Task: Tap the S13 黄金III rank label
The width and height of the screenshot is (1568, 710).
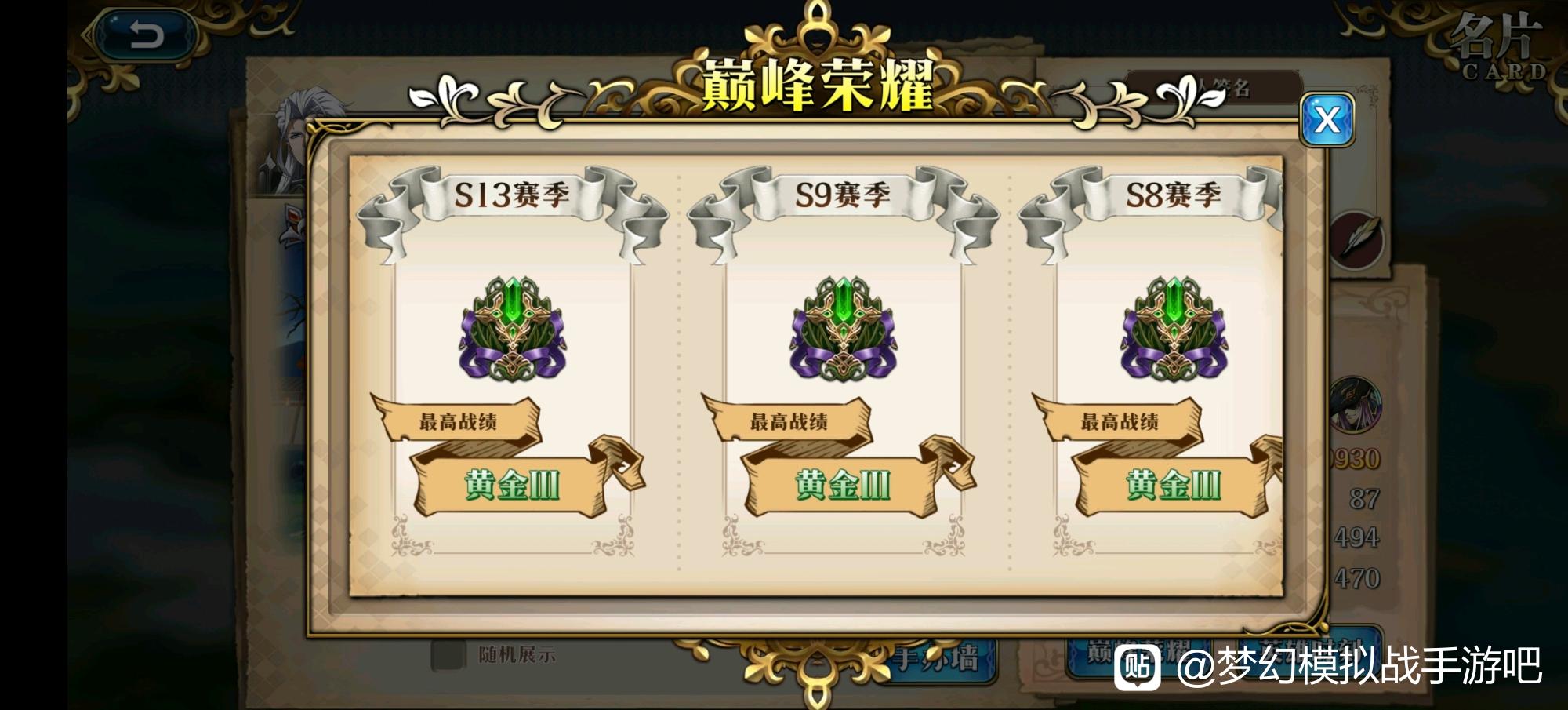Action: pyautogui.click(x=512, y=485)
